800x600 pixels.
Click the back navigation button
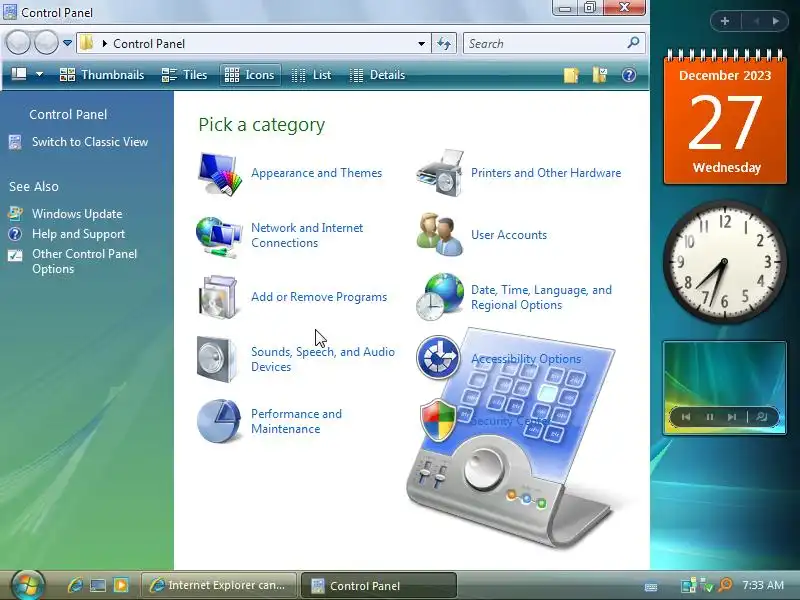[x=19, y=43]
